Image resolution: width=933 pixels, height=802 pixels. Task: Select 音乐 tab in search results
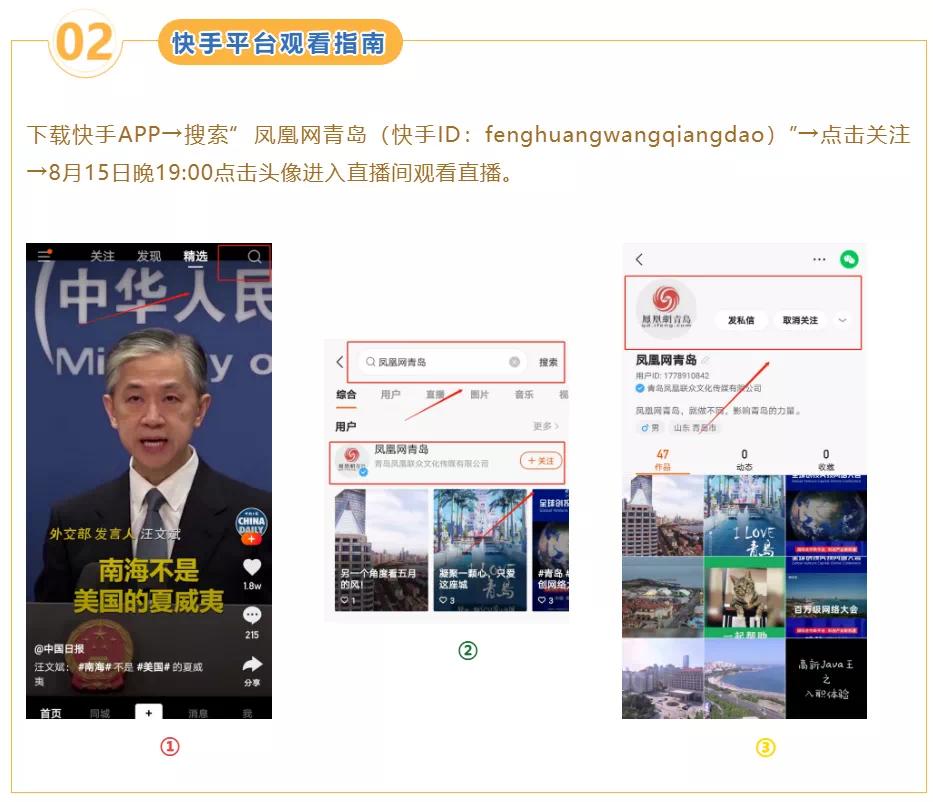(524, 394)
